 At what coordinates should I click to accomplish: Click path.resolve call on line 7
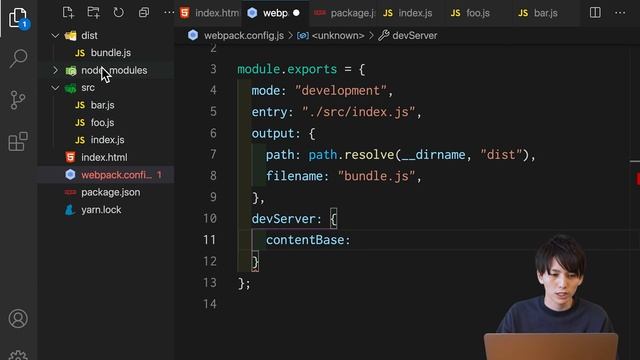(x=351, y=155)
